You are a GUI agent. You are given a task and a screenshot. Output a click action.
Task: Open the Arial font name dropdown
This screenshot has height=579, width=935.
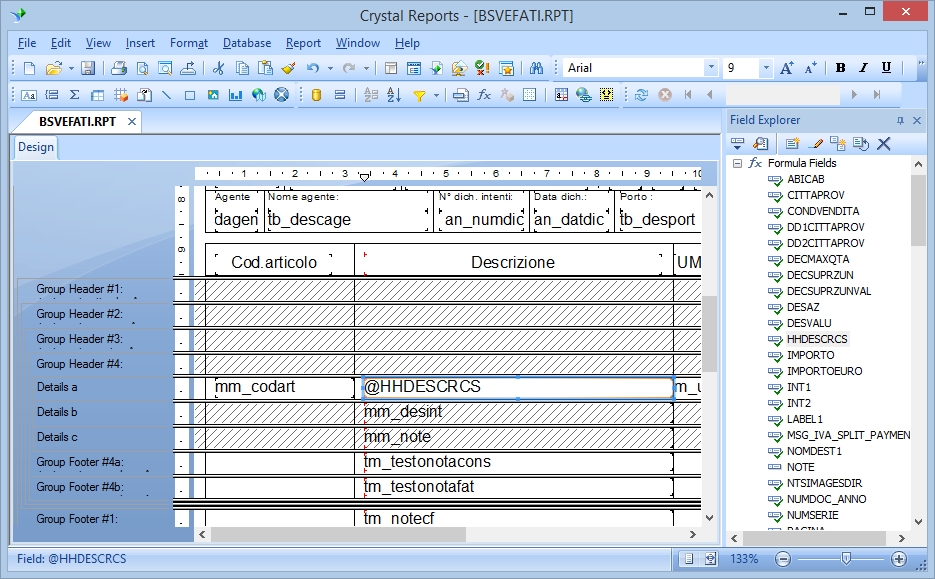pos(711,68)
